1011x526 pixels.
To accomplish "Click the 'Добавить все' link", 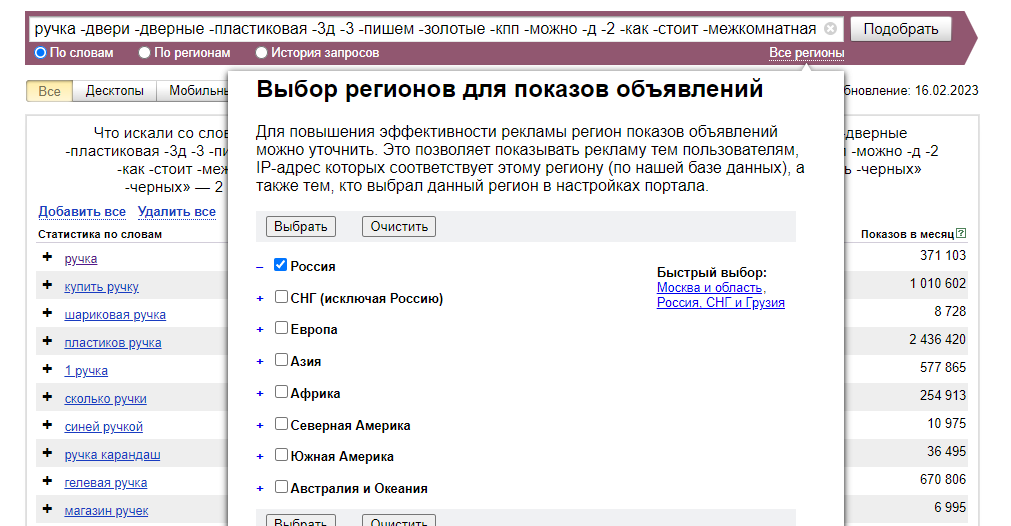I will pyautogui.click(x=82, y=211).
